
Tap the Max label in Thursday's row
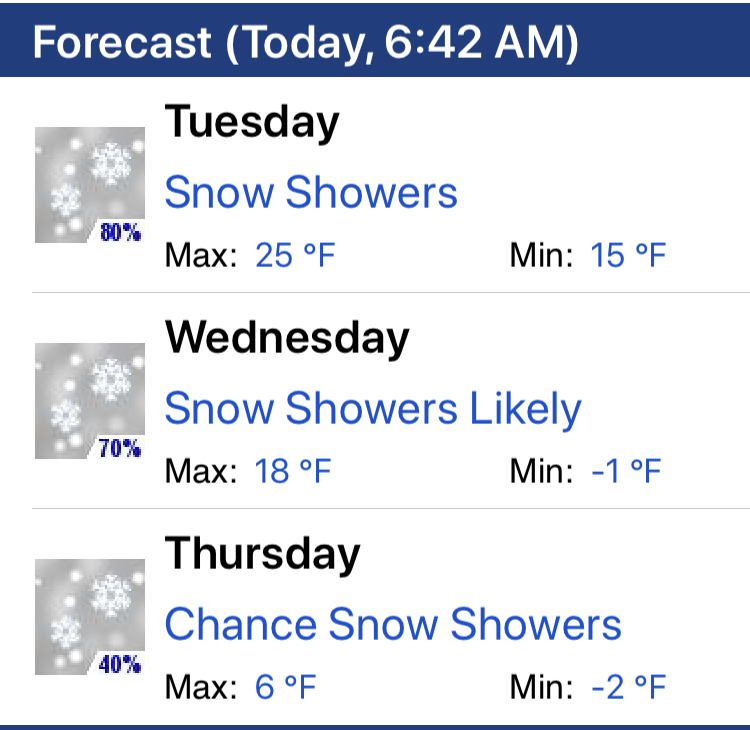coord(200,687)
